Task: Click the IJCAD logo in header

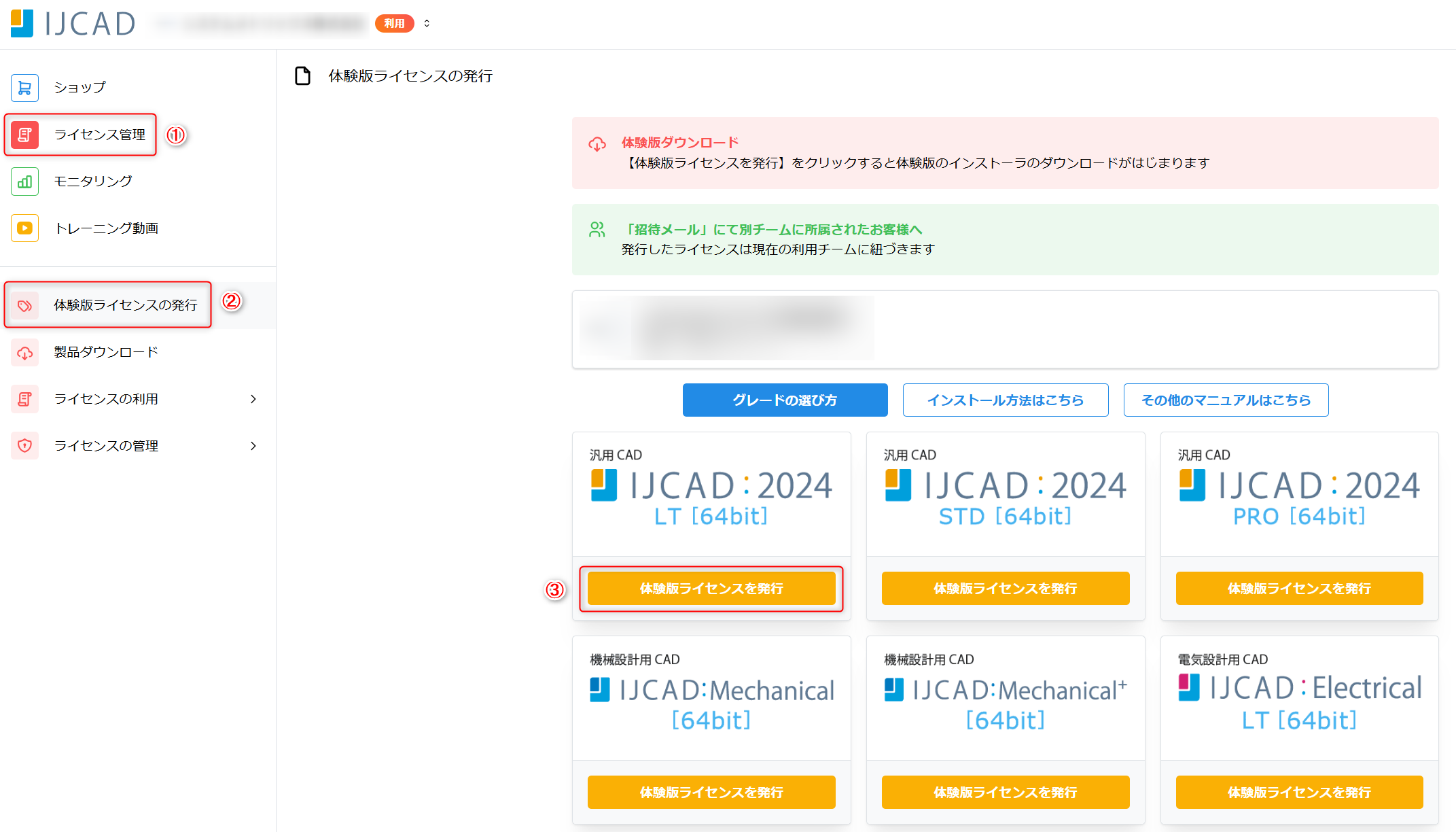Action: pos(73,24)
